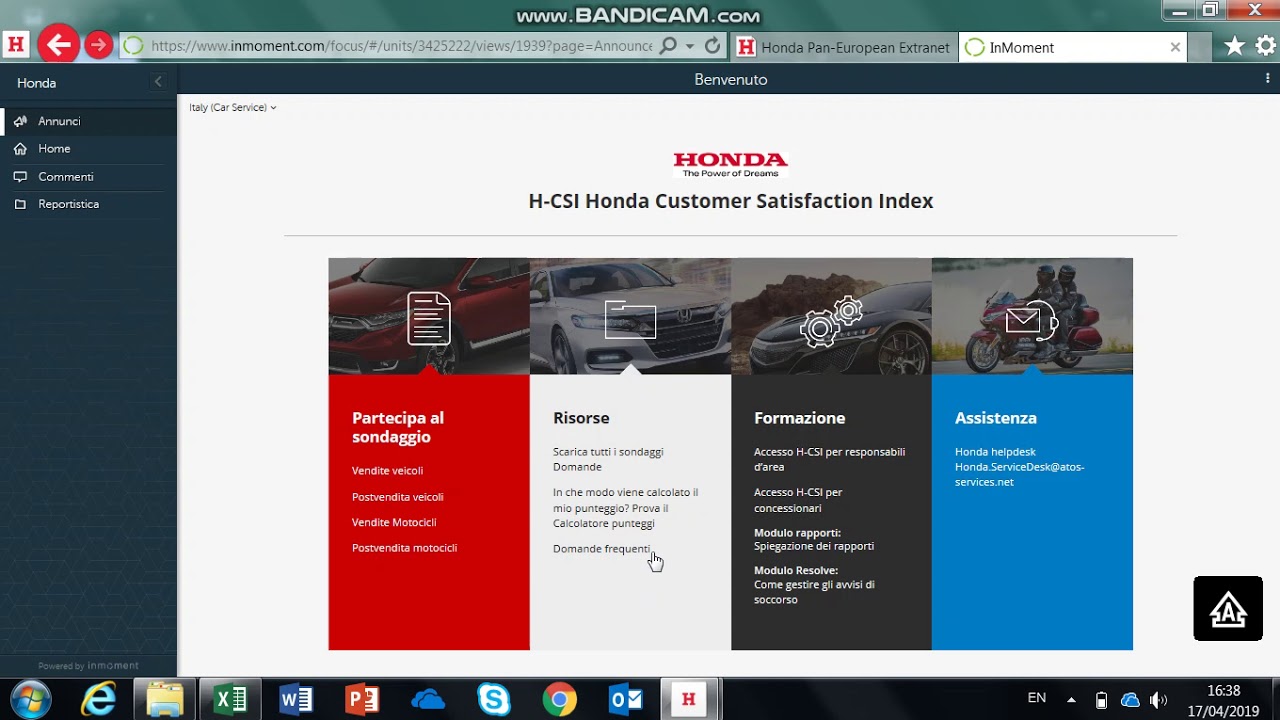1280x720 pixels.
Task: Click the browser forward arrow button
Action: coord(97,45)
